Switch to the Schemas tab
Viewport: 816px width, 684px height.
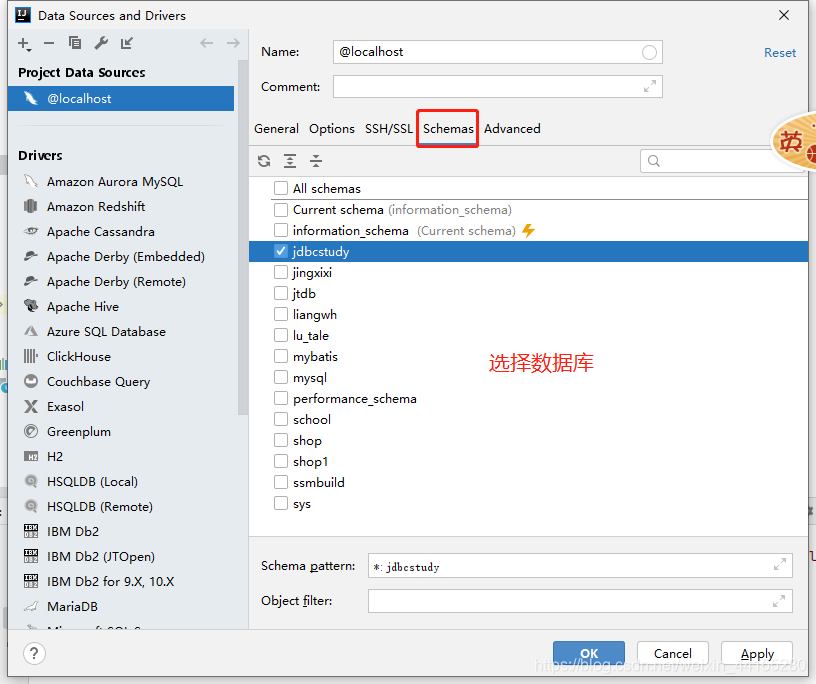pyautogui.click(x=448, y=129)
